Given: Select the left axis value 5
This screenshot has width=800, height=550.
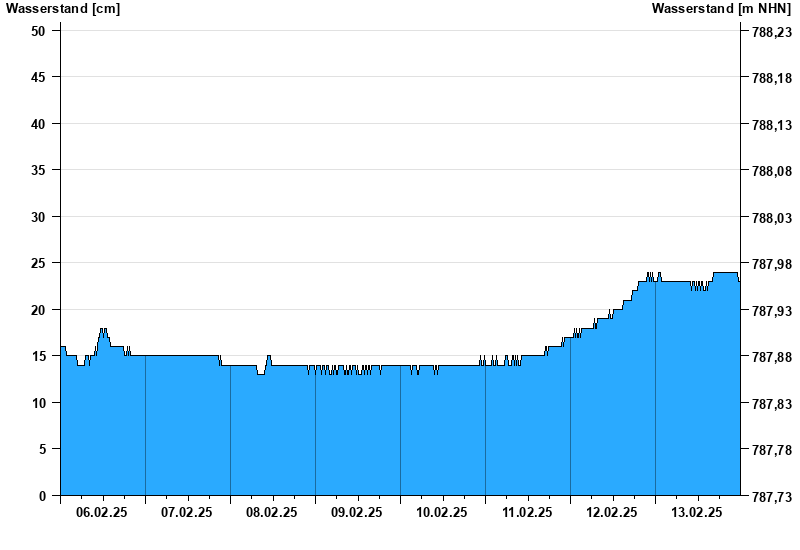Looking at the screenshot, I should [42, 449].
